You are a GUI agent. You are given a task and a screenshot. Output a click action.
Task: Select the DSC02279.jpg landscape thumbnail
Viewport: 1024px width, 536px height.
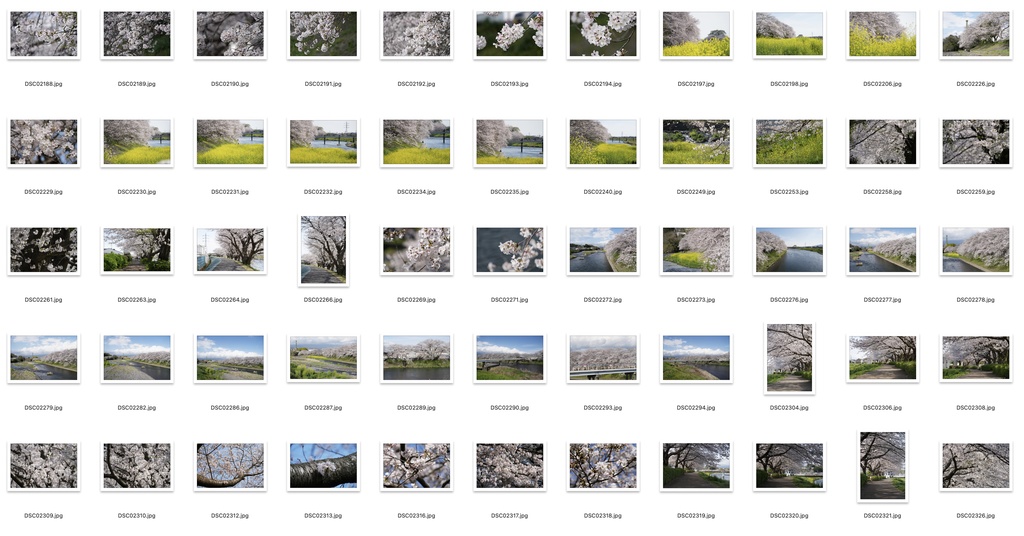(44, 358)
